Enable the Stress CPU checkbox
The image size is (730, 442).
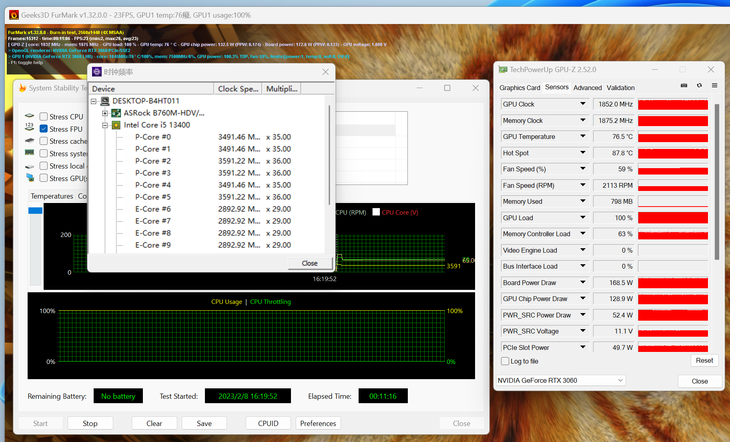point(44,116)
